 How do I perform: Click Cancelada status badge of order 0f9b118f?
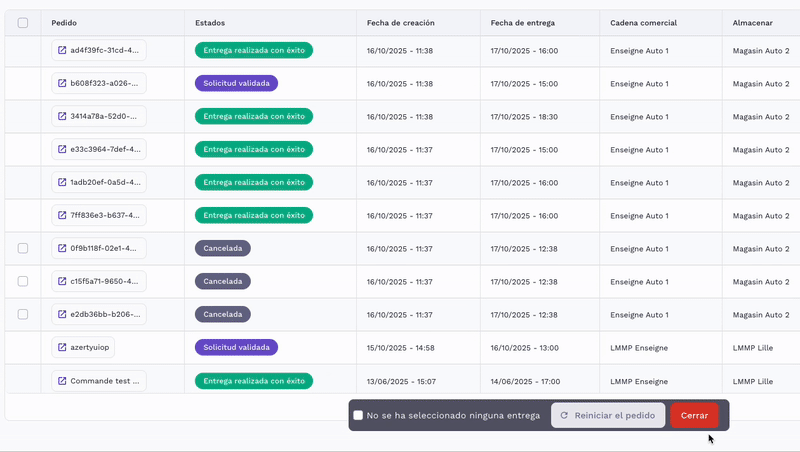click(x=222, y=248)
